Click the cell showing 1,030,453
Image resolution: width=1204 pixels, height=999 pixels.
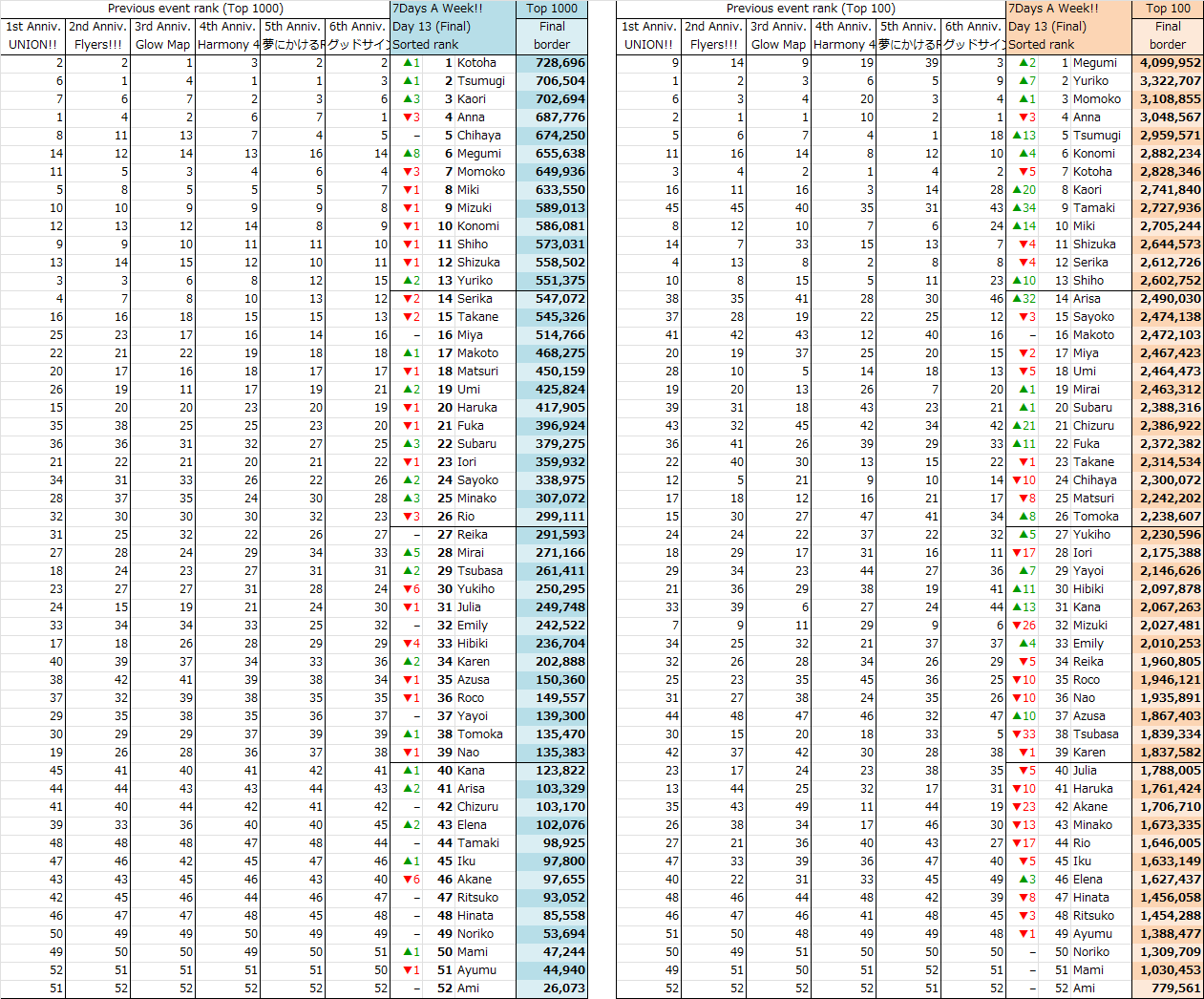tap(1168, 970)
